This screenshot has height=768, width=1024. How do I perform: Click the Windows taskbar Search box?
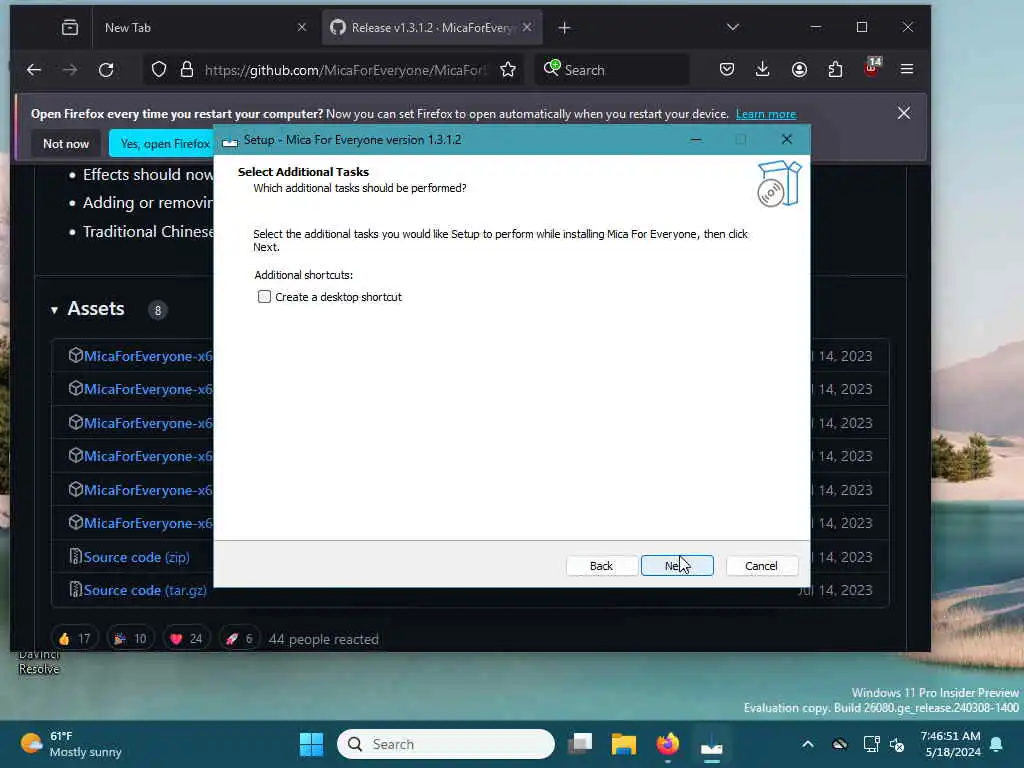(446, 744)
